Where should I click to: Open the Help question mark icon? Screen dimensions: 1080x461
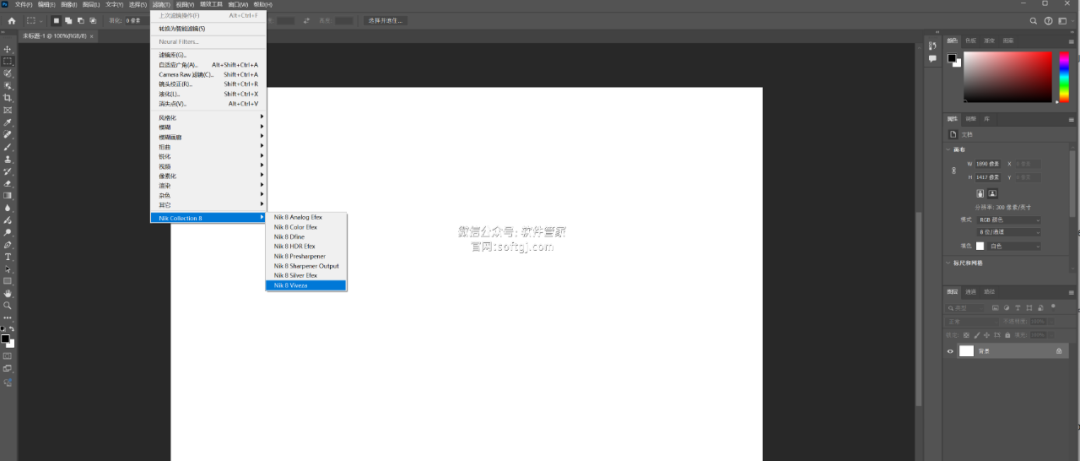[1049, 21]
